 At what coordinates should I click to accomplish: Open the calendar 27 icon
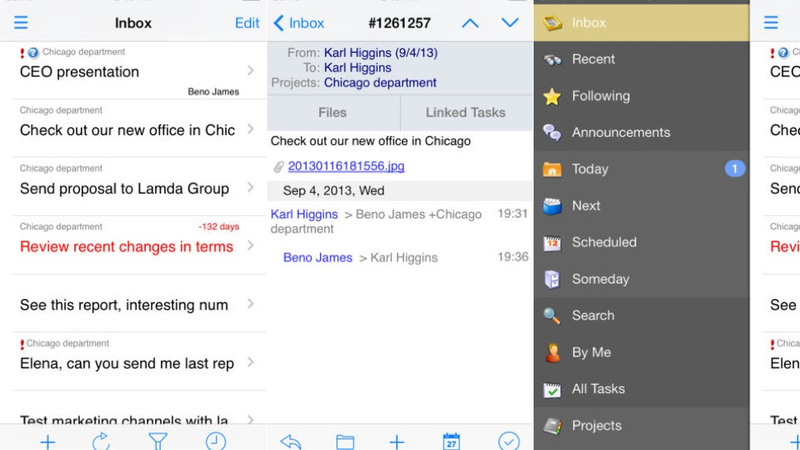pos(452,441)
